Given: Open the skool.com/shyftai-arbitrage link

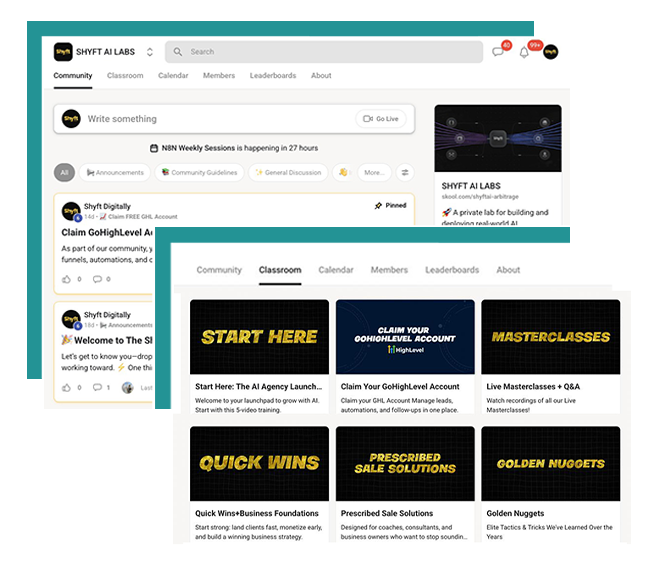Looking at the screenshot, I should tap(480, 197).
